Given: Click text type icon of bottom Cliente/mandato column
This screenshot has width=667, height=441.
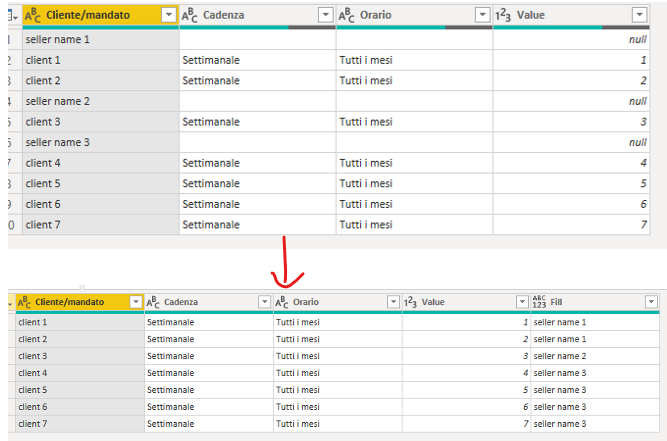Looking at the screenshot, I should (24, 302).
